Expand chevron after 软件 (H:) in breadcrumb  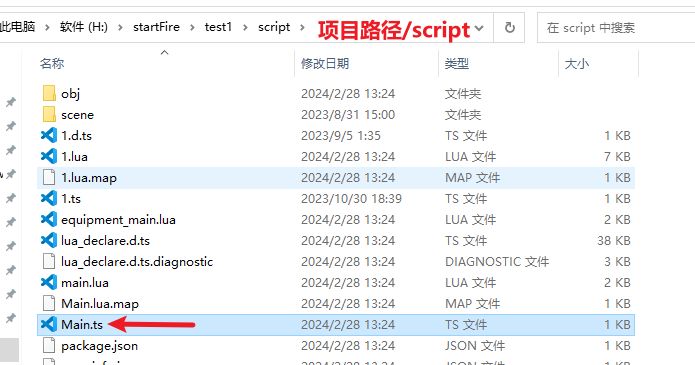point(120,27)
